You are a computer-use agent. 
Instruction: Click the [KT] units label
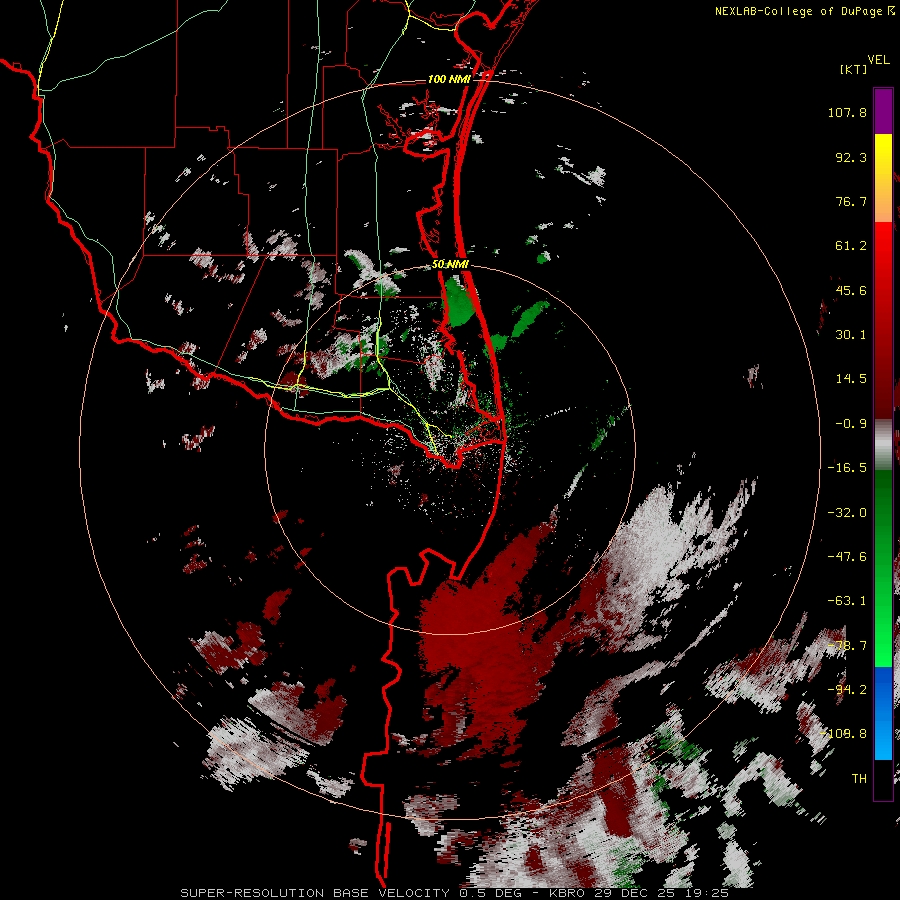(853, 69)
